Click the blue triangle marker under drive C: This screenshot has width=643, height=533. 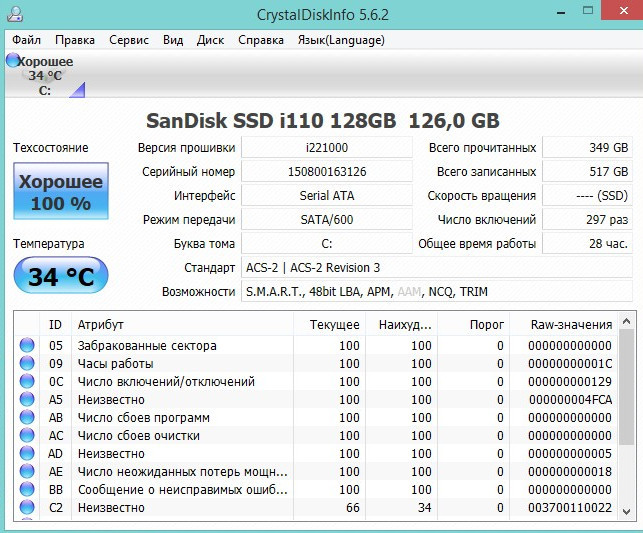click(78, 90)
